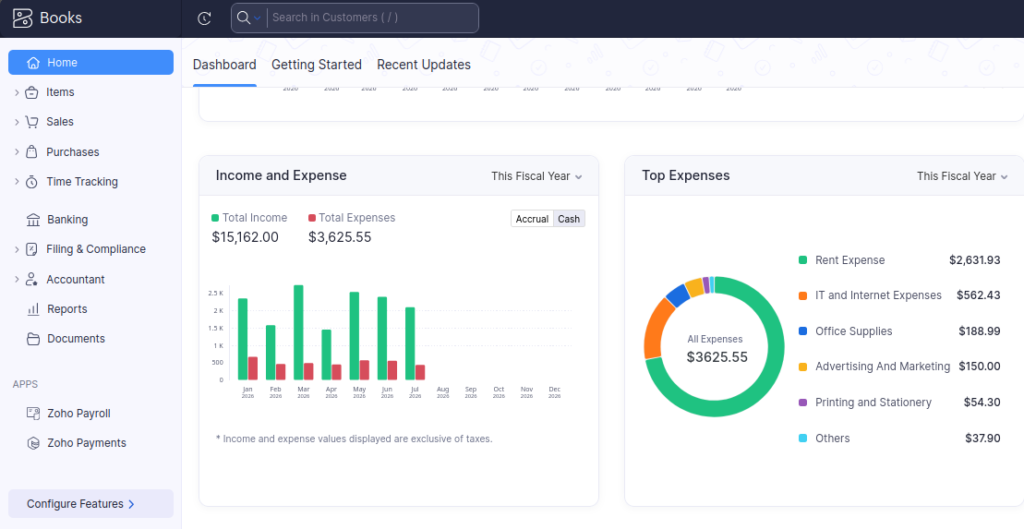Click the Others light blue swatch
Viewport: 1024px width, 529px height.
[x=803, y=438]
